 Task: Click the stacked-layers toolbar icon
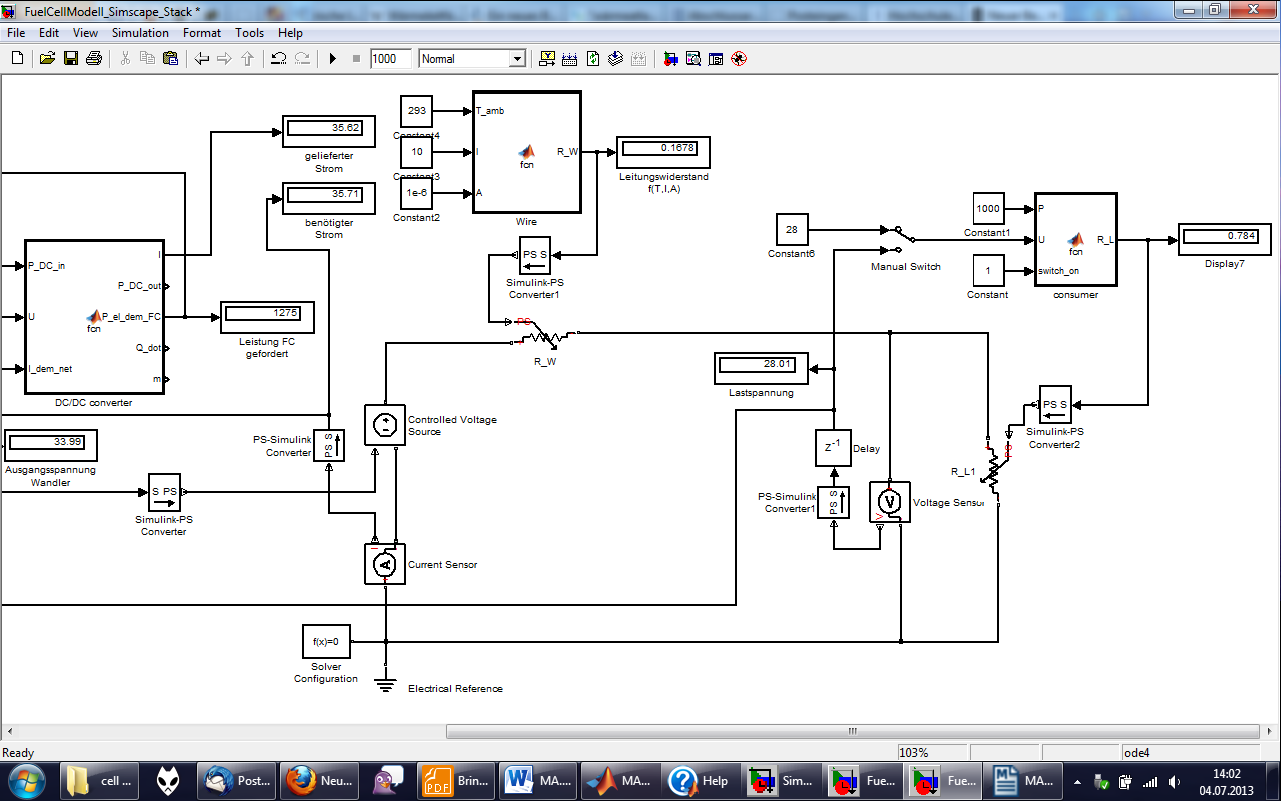coord(616,59)
